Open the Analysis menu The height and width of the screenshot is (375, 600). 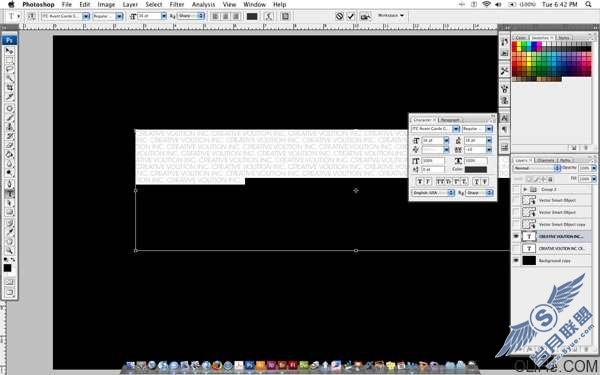(203, 5)
